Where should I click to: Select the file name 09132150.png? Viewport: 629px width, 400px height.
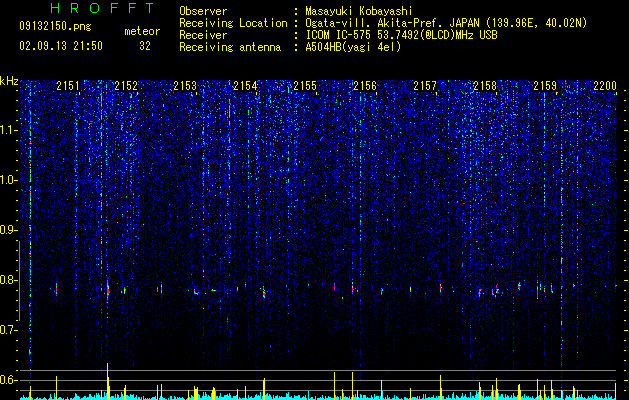pyautogui.click(x=55, y=27)
